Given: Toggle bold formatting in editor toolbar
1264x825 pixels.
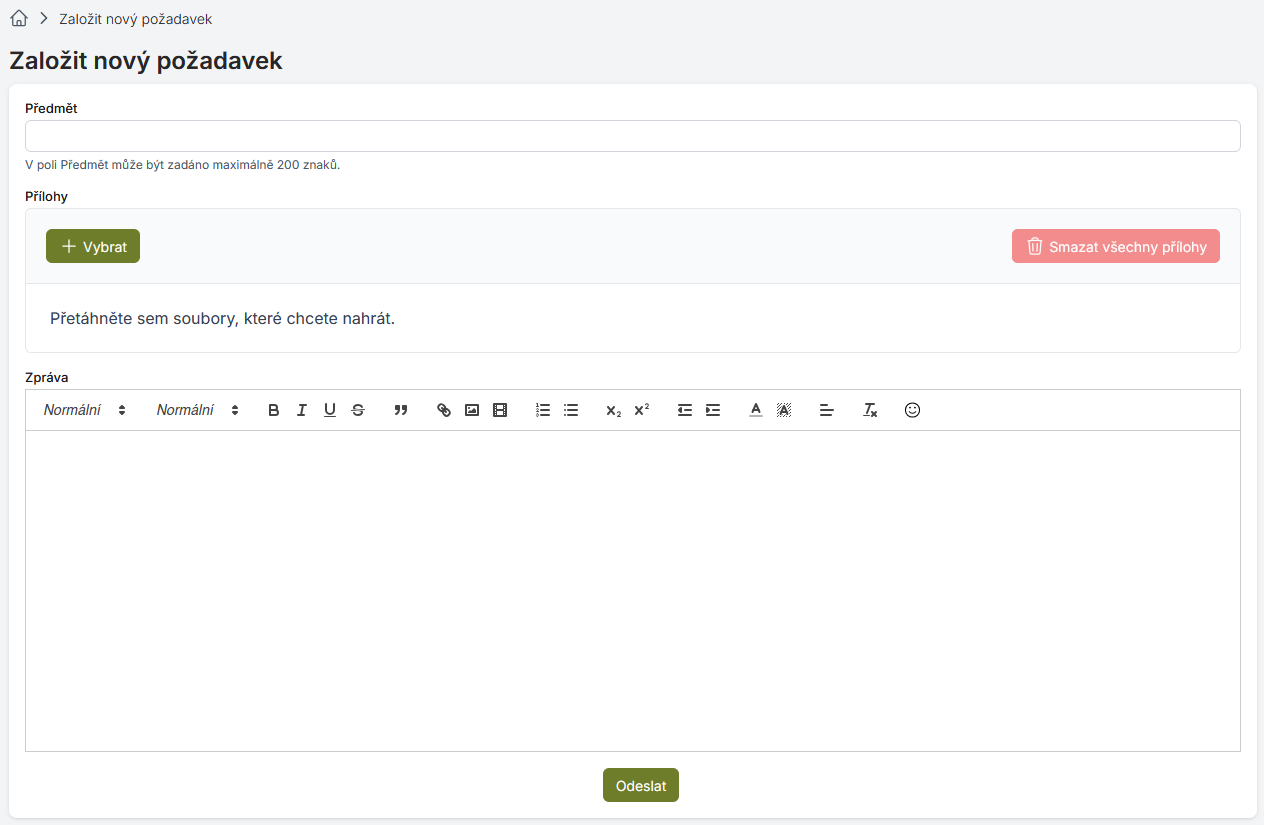Looking at the screenshot, I should 274,410.
